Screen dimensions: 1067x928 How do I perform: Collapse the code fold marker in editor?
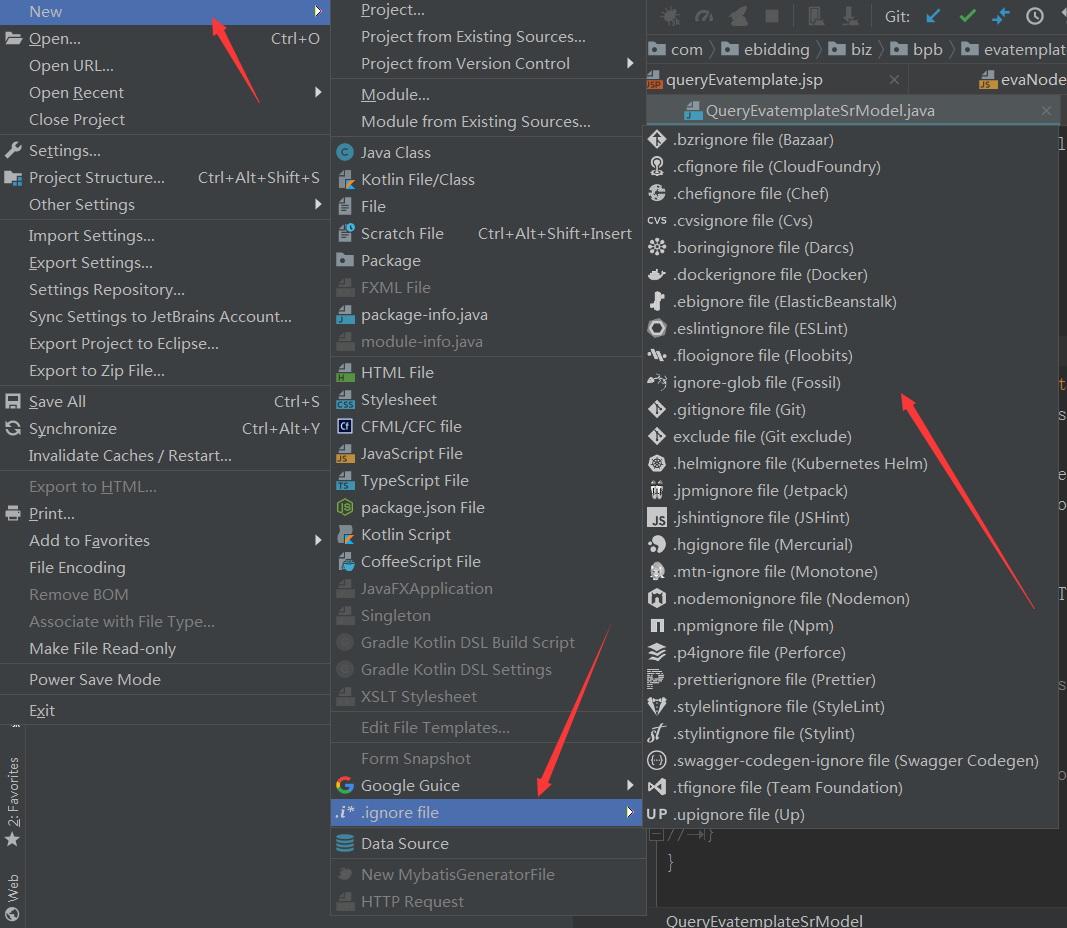click(656, 835)
